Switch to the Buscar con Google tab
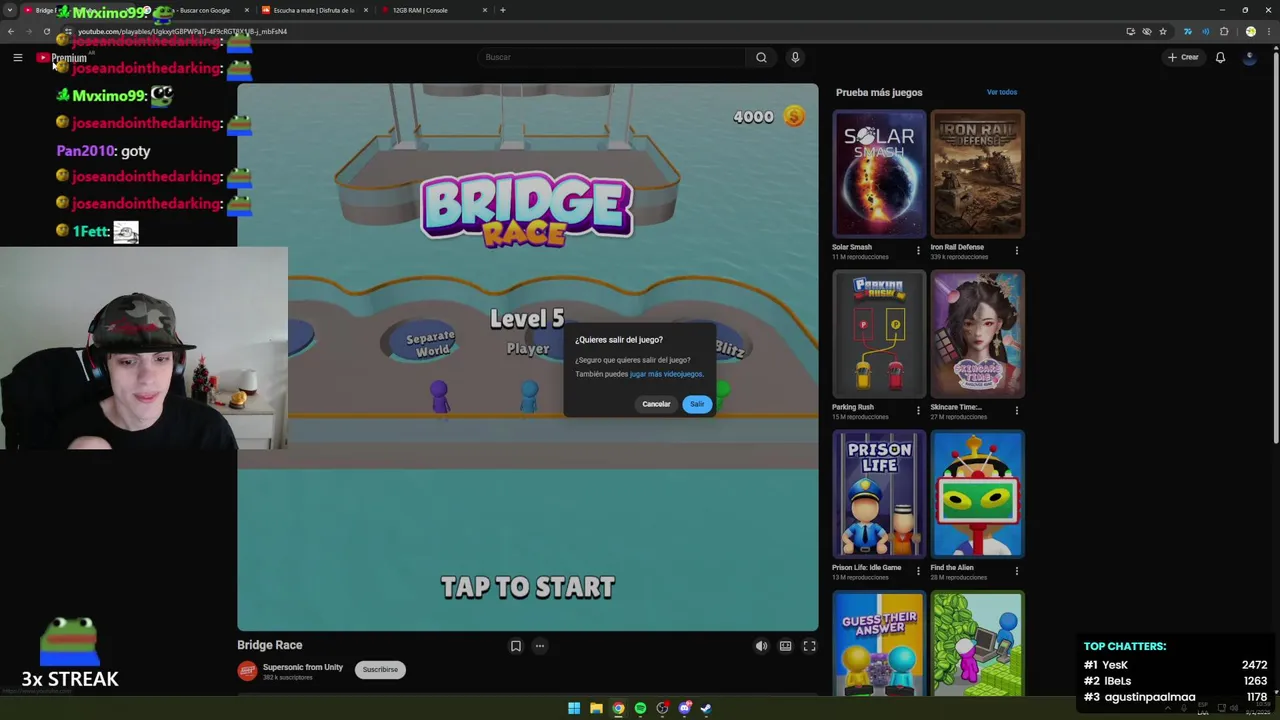Image resolution: width=1280 pixels, height=720 pixels. pyautogui.click(x=198, y=10)
